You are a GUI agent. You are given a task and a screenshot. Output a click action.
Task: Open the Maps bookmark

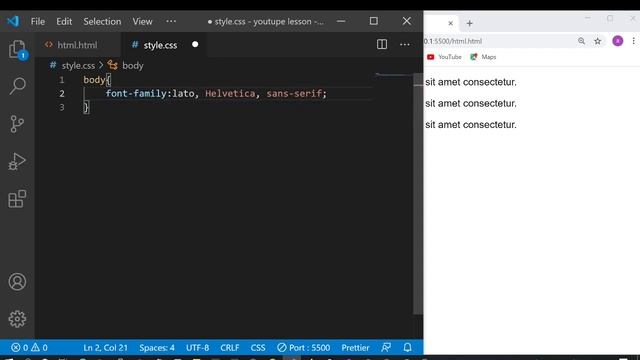point(483,57)
